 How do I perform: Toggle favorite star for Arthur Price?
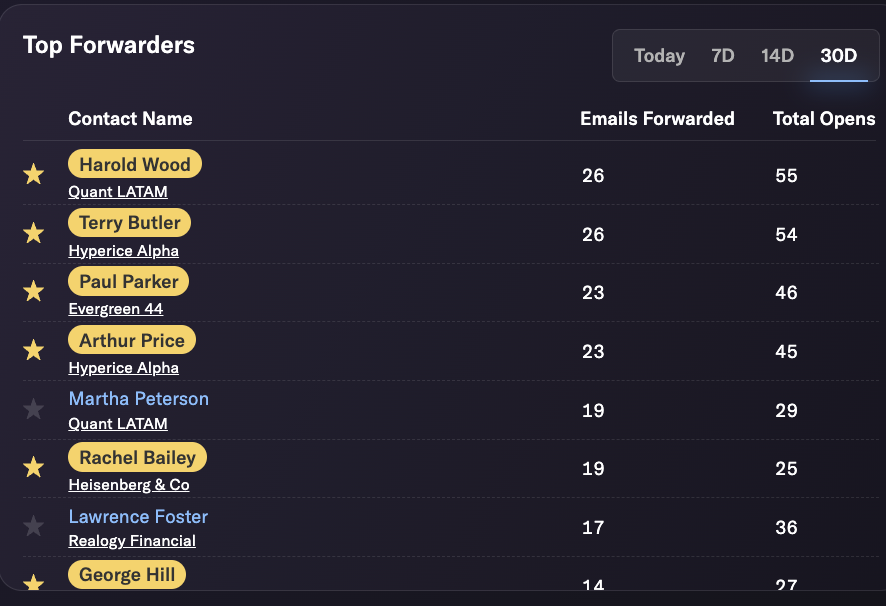pyautogui.click(x=33, y=350)
